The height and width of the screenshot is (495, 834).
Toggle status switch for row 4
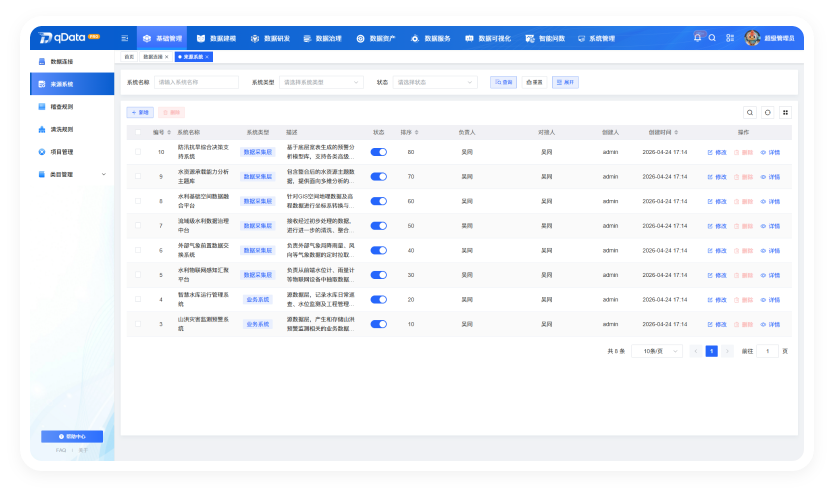(379, 299)
